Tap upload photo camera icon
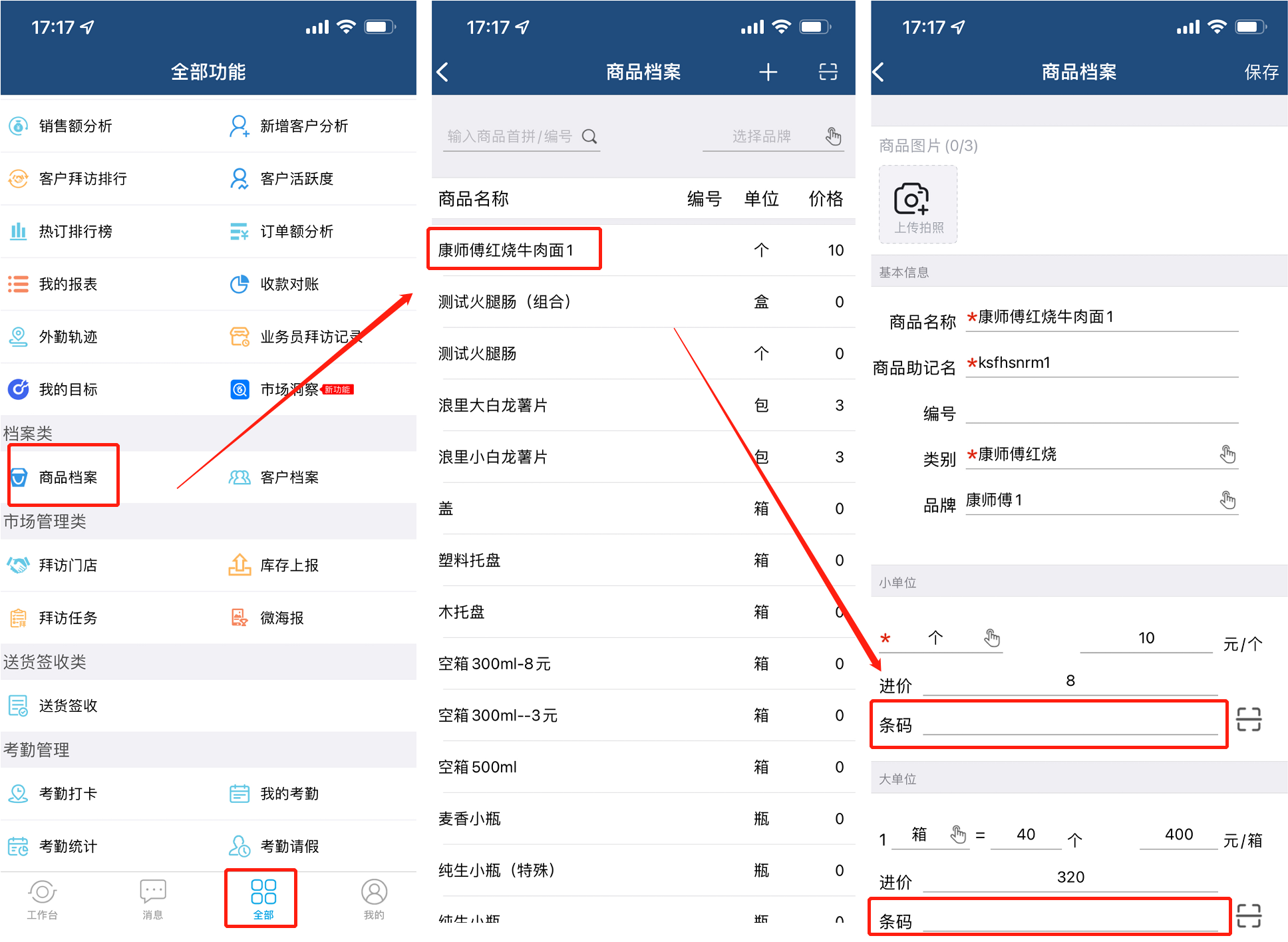Image resolution: width=1288 pixels, height=942 pixels. [917, 204]
